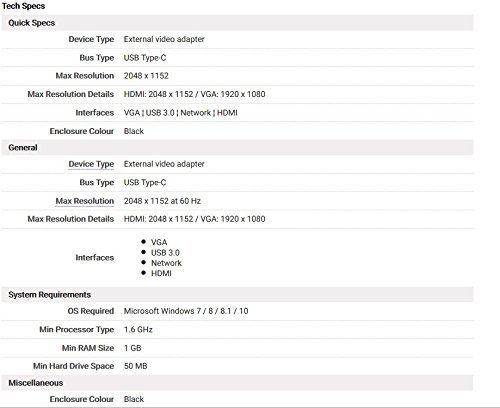Click the System Requirements section header
The height and width of the screenshot is (408, 500).
pyautogui.click(x=237, y=295)
